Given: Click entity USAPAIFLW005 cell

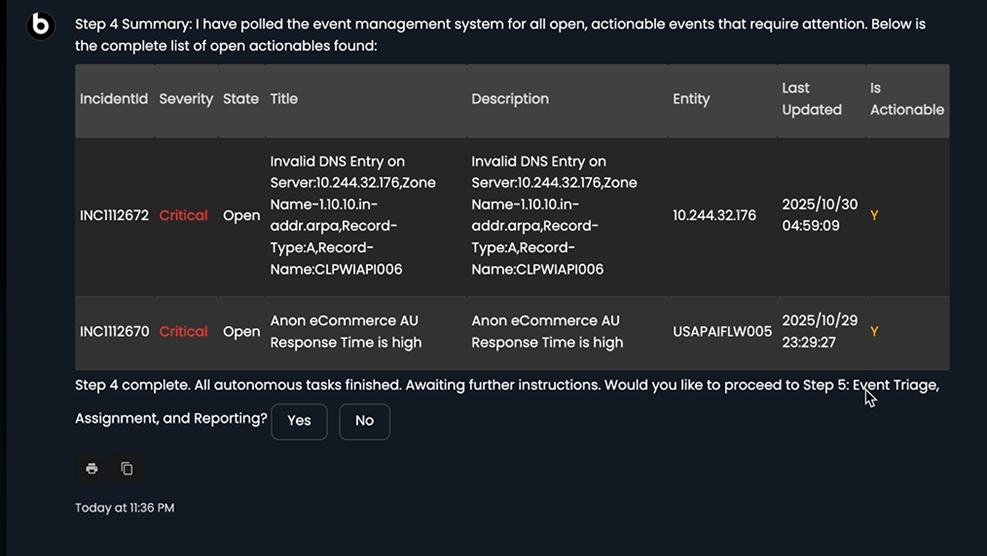Looking at the screenshot, I should point(723,332).
